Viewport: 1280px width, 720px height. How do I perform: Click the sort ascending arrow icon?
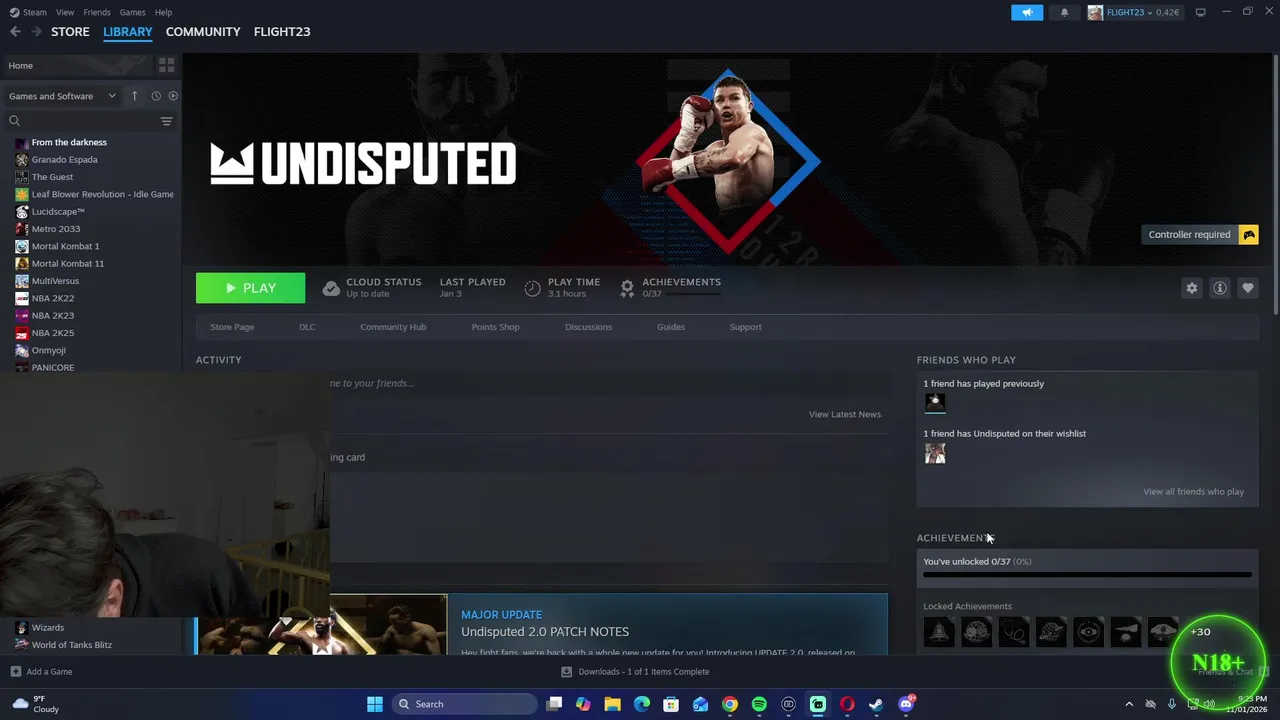[135, 96]
